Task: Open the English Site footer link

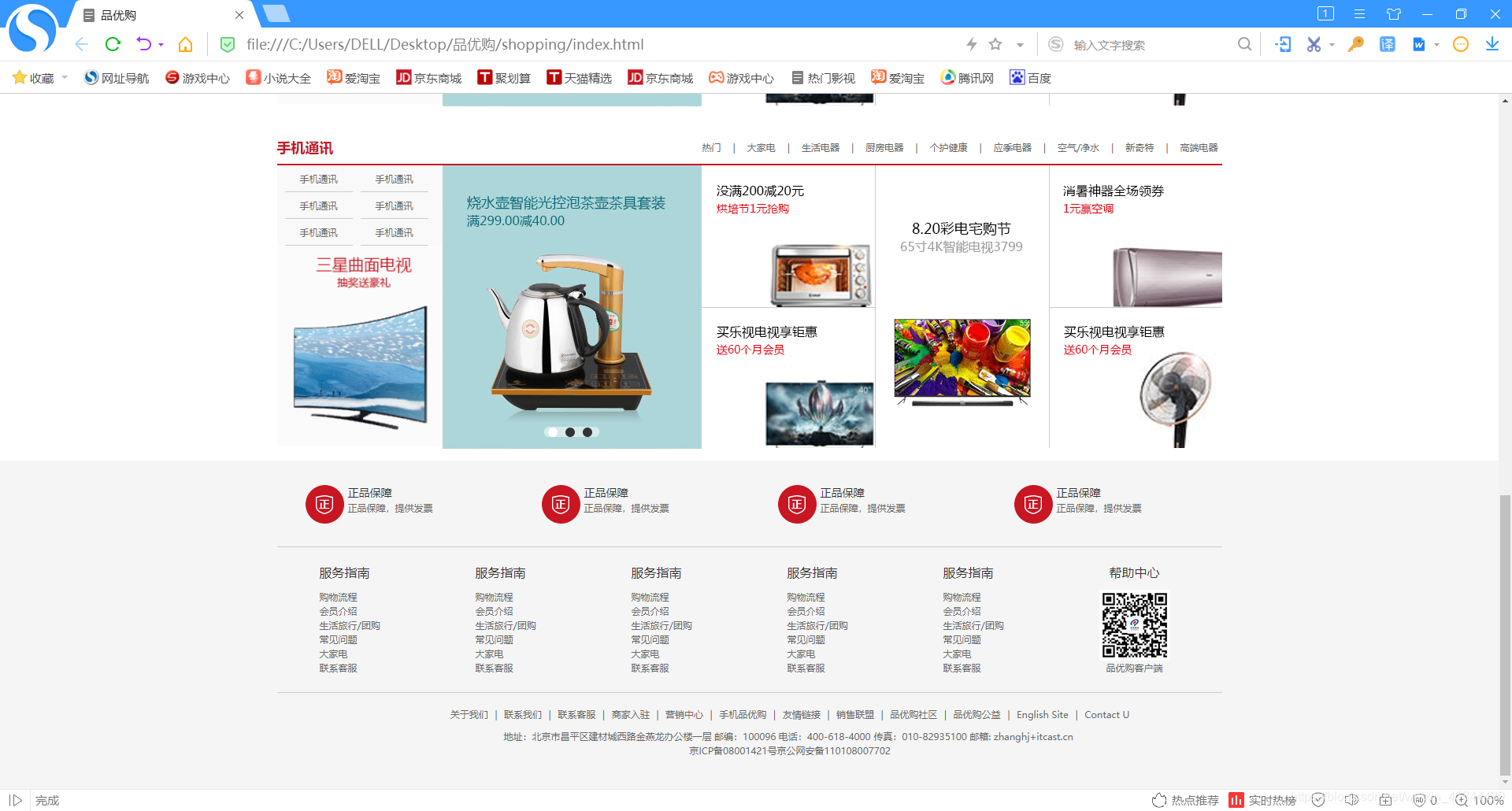Action: (1042, 714)
